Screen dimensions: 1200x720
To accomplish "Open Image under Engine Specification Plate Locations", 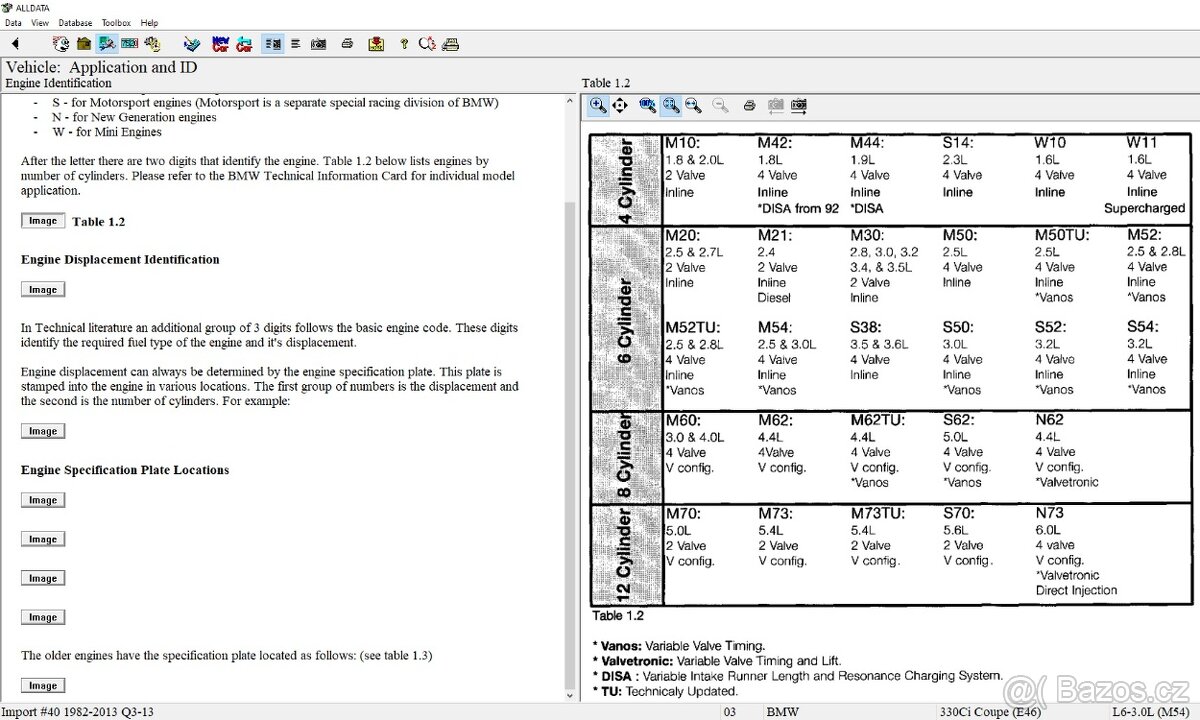I will pyautogui.click(x=43, y=499).
